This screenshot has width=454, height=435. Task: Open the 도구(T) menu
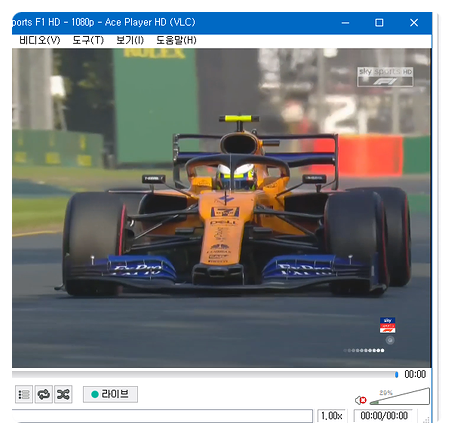tap(88, 40)
